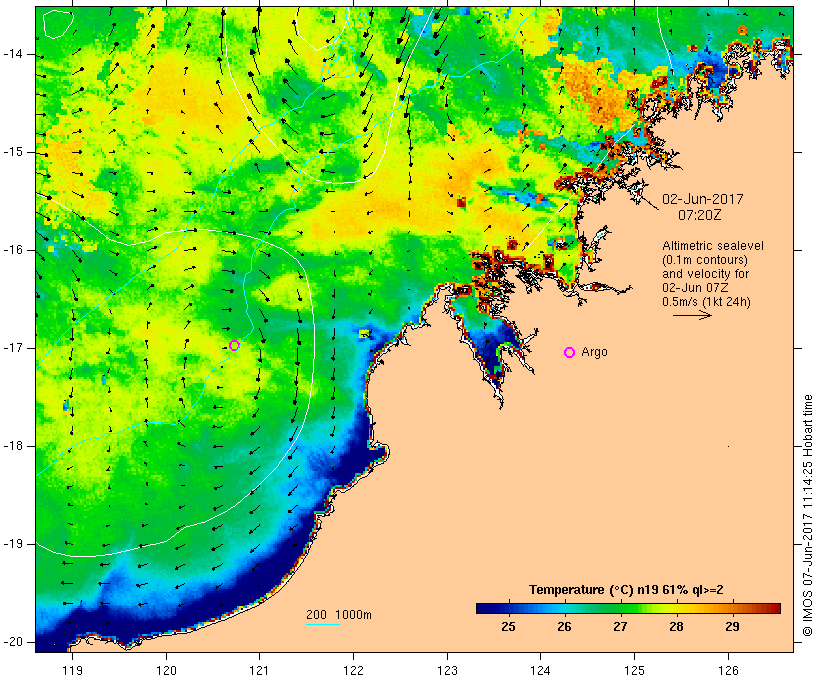Click the temperature colorbar title text

click(x=626, y=590)
